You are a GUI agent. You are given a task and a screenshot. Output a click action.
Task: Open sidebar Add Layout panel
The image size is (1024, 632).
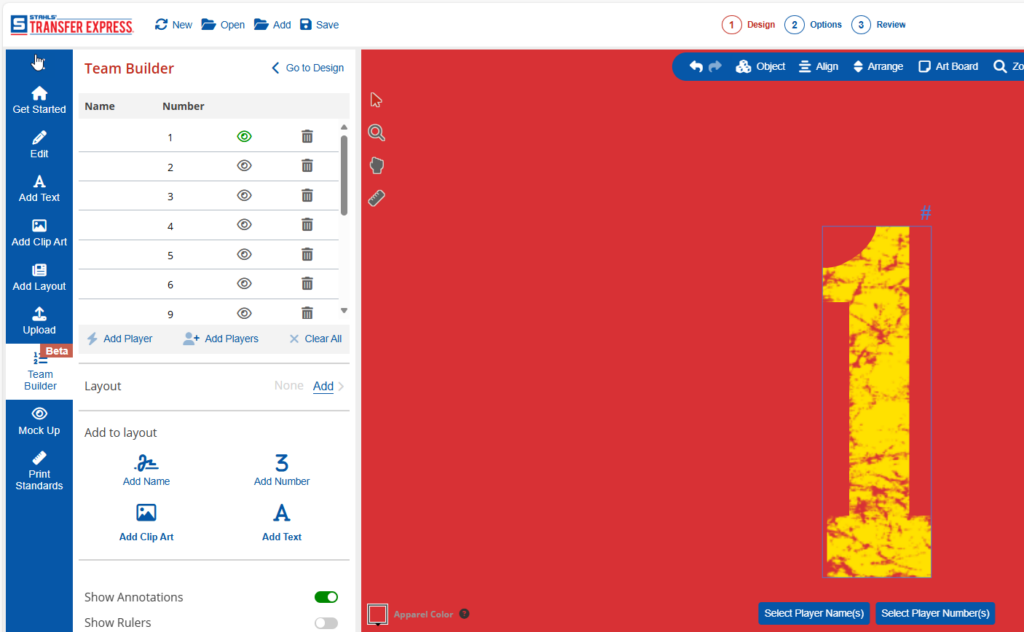[39, 277]
